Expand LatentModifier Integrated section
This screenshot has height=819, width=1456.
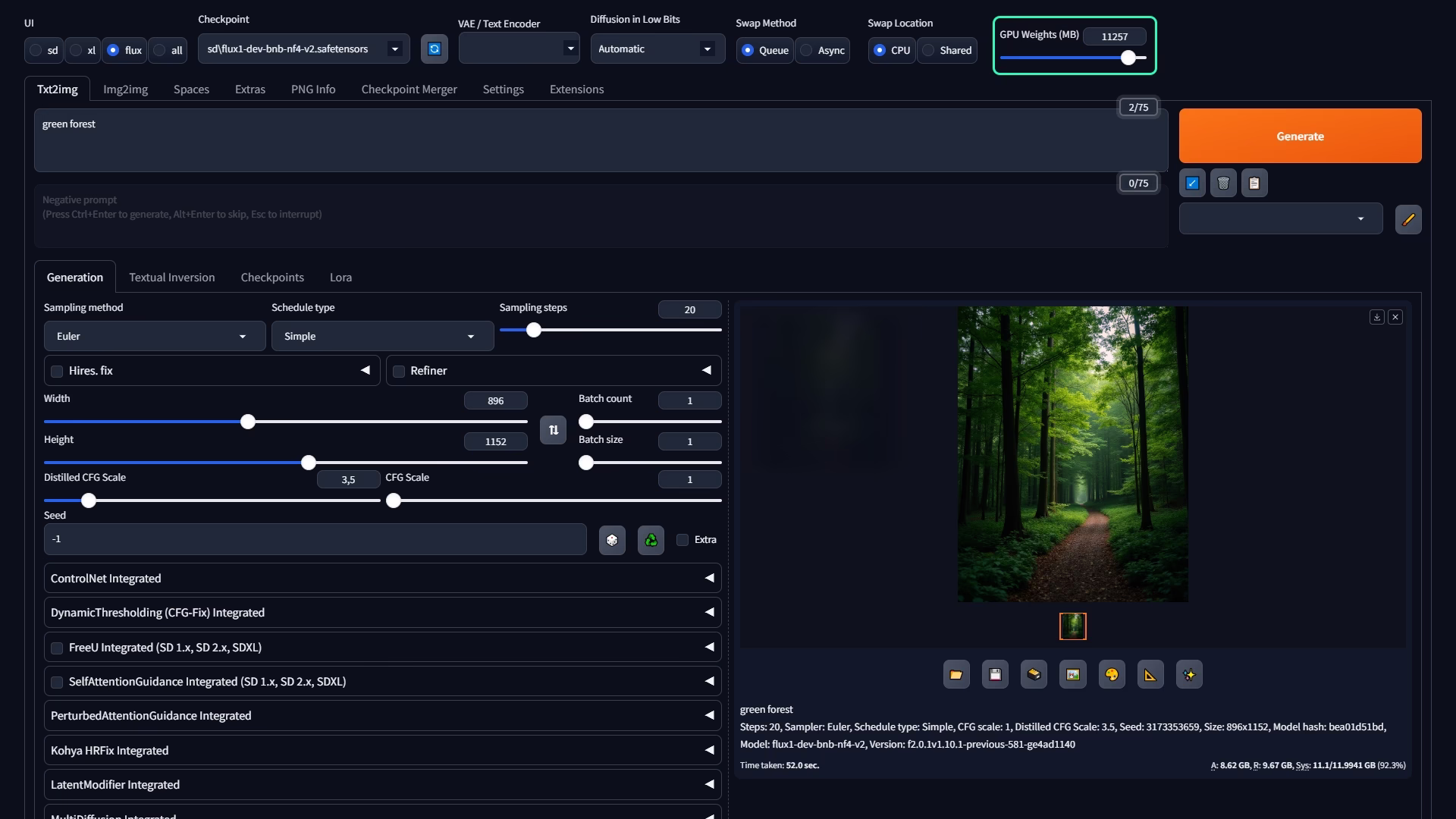tap(382, 784)
